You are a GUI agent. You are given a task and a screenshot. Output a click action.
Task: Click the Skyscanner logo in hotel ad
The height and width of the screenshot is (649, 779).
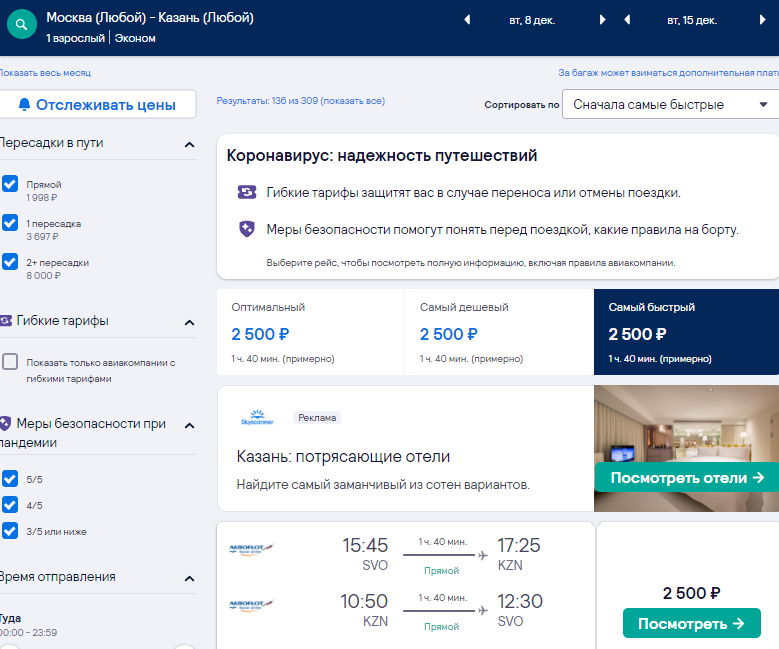point(257,417)
